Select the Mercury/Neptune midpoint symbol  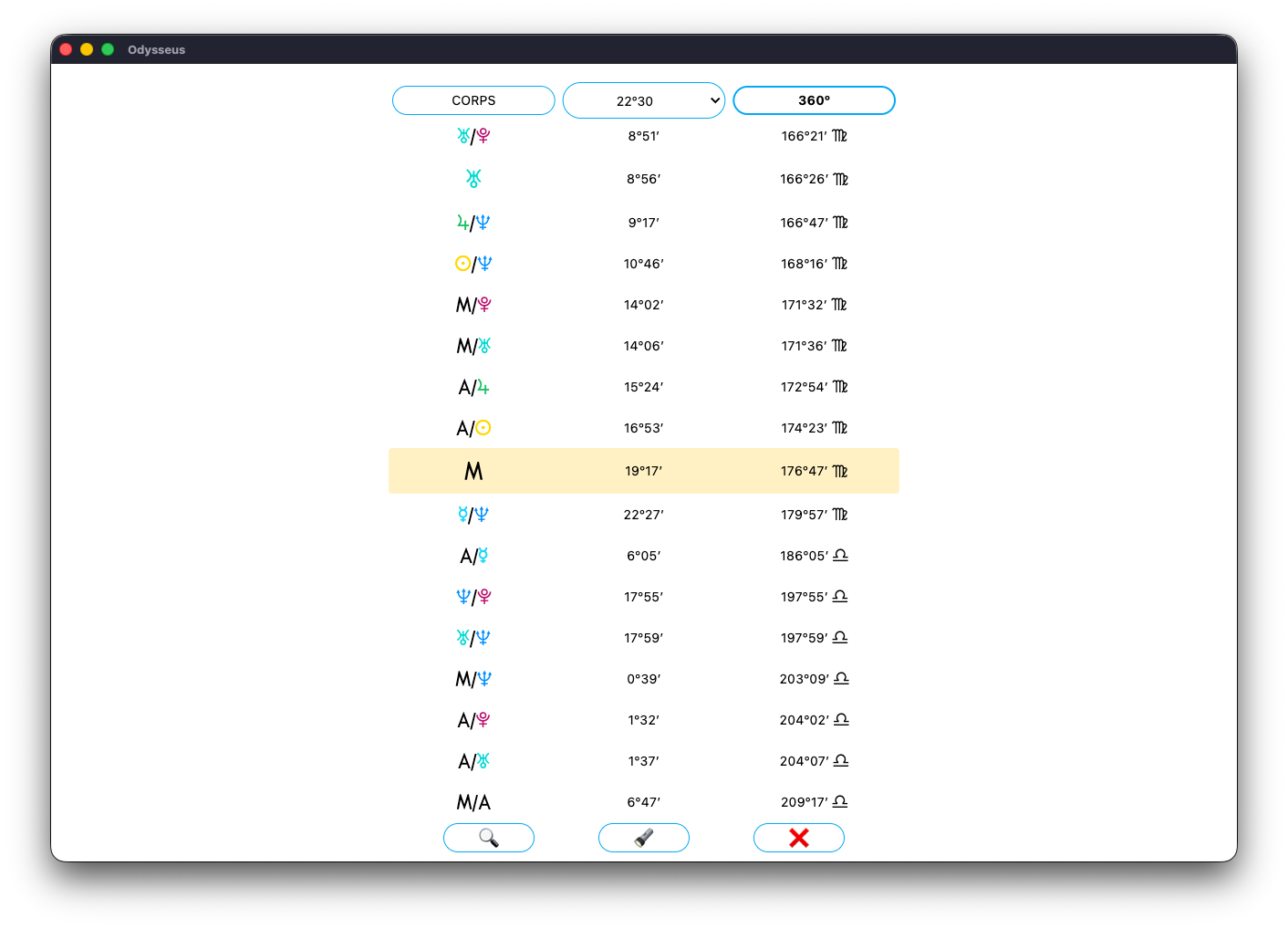click(x=473, y=515)
